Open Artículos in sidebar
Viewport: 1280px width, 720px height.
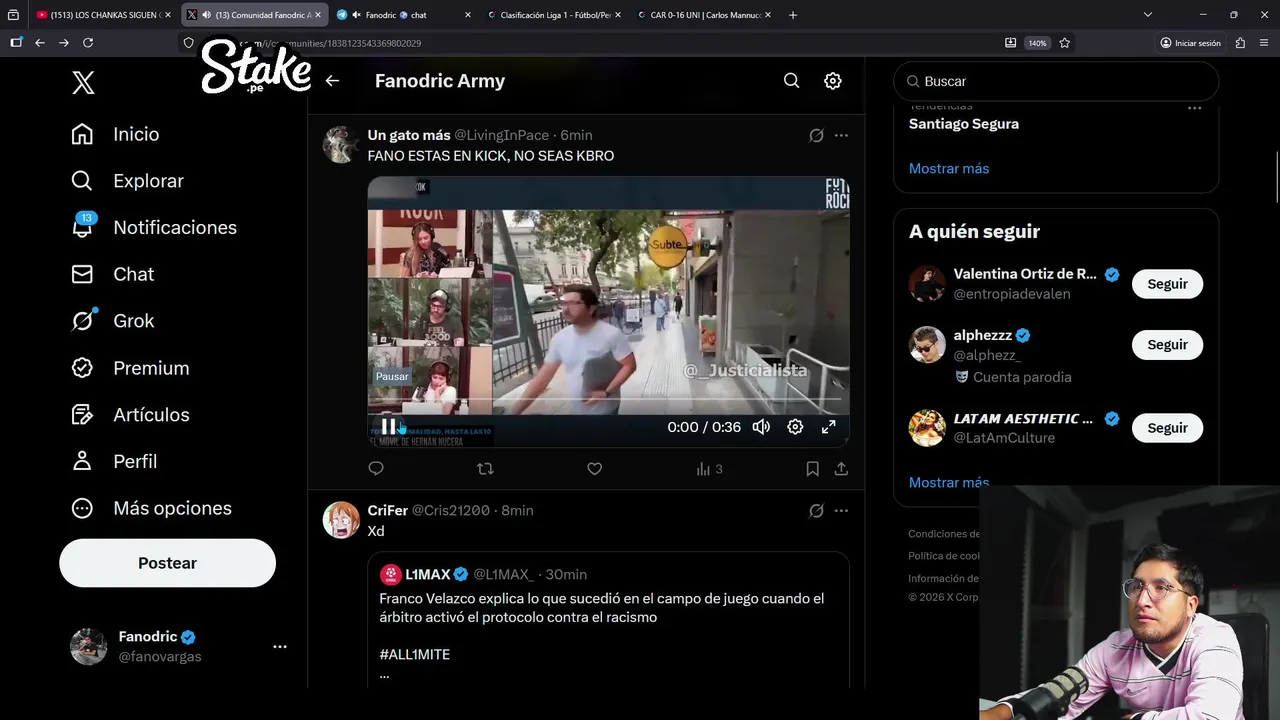pyautogui.click(x=130, y=414)
